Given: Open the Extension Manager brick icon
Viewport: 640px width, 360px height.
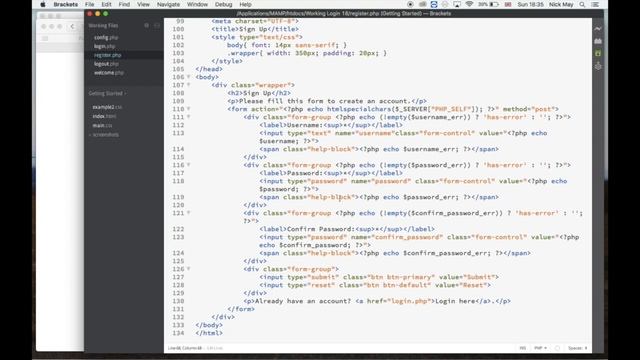Looking at the screenshot, I should 598,41.
